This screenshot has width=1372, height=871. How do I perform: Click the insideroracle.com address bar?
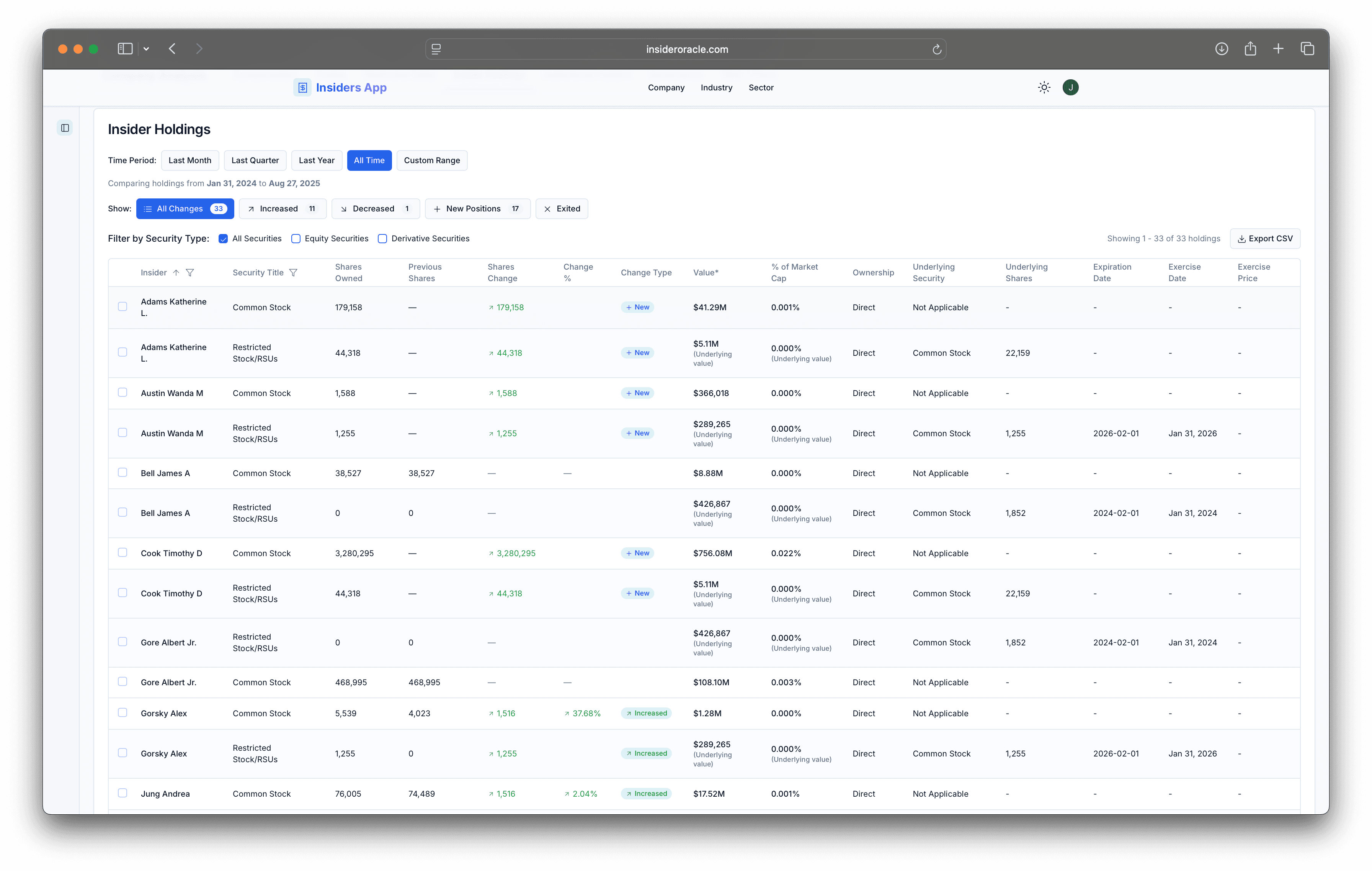click(x=686, y=49)
